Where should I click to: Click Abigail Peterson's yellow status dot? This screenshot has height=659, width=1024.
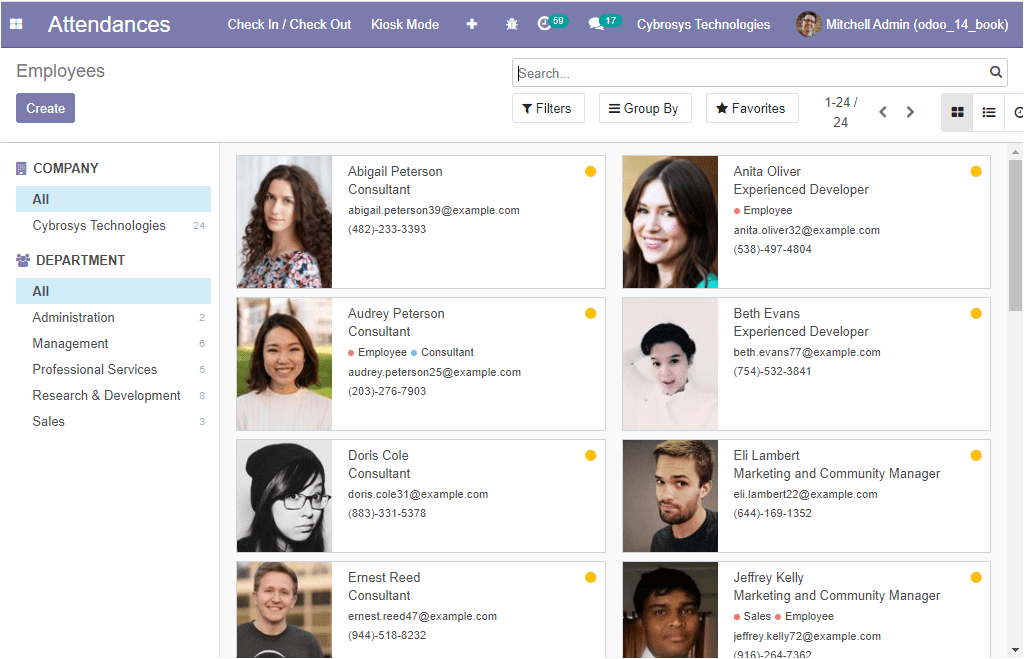(590, 172)
